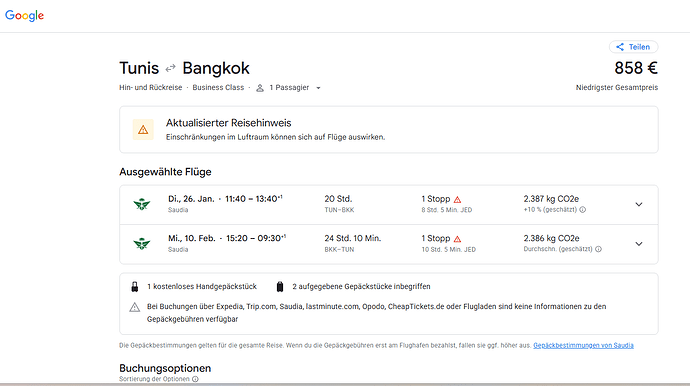The image size is (690, 386).
Task: Click the 20 Std. duration text
Action: coord(338,199)
